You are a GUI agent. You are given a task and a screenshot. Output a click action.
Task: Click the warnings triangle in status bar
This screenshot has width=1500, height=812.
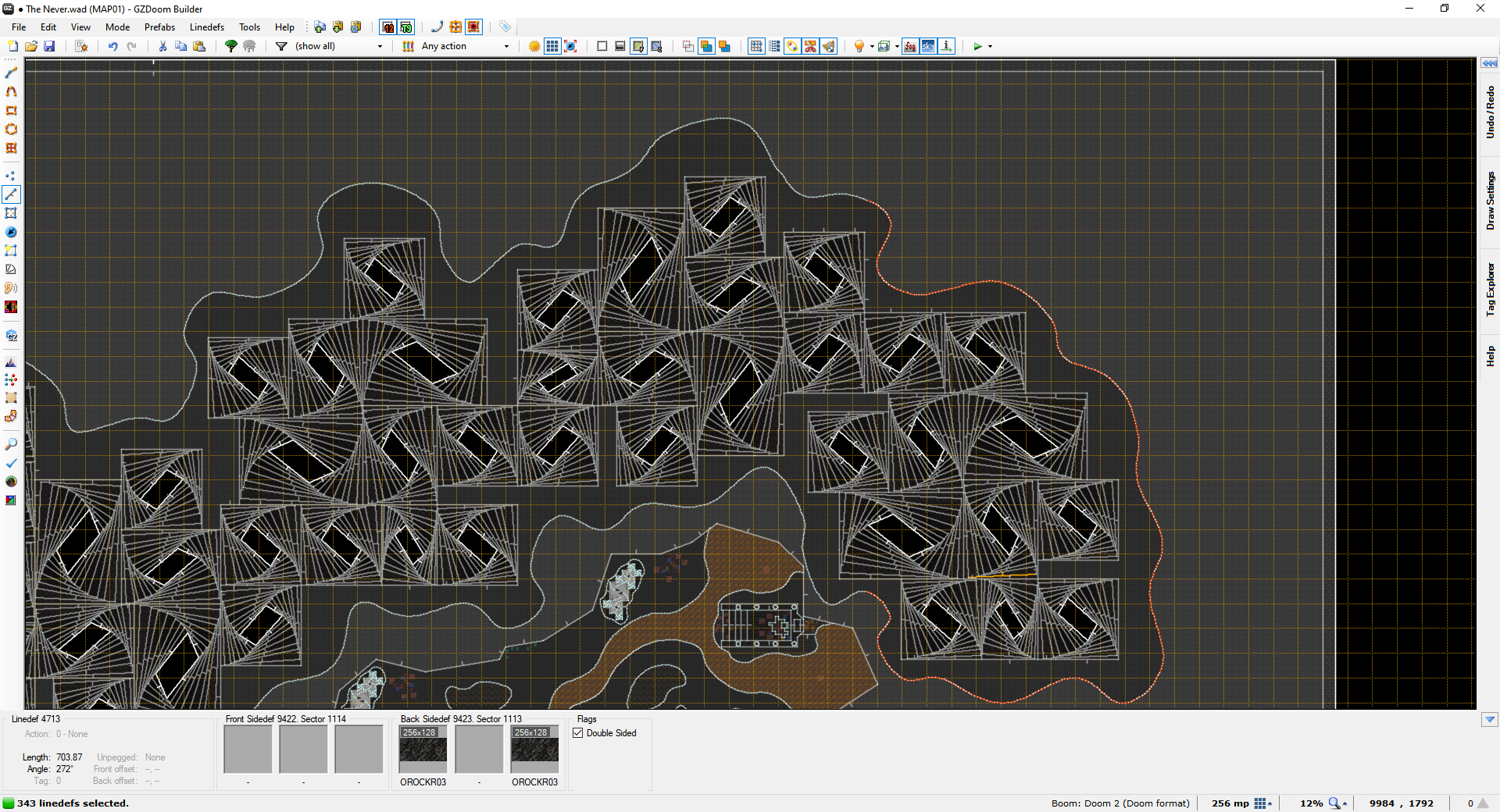[x=1482, y=803]
